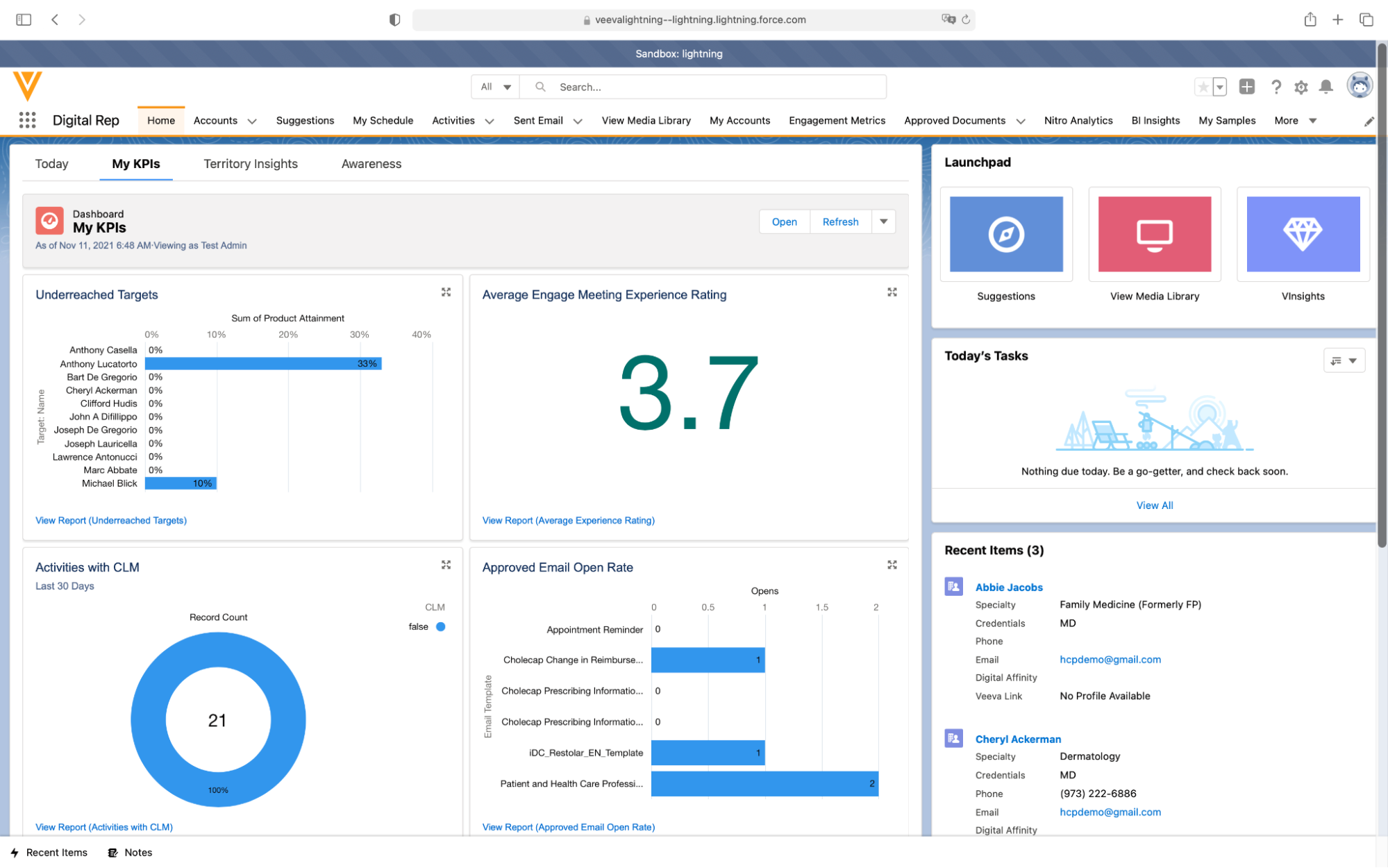The image size is (1388, 868).
Task: Expand the Approved Email Open Rate chart
Action: pyautogui.click(x=892, y=565)
